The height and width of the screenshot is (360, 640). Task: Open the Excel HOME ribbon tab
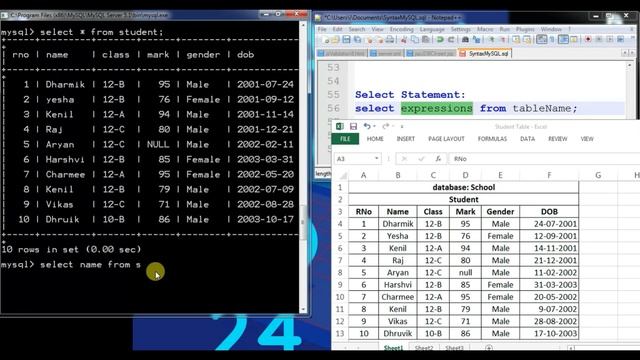coord(375,139)
